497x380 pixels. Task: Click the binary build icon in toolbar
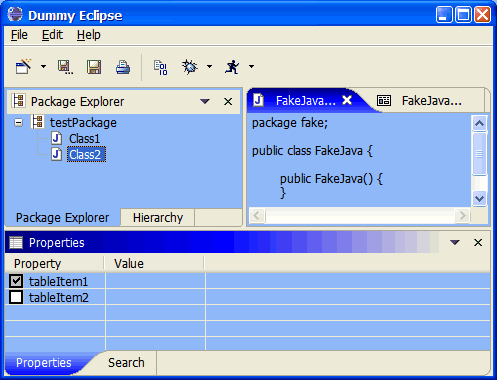pyautogui.click(x=161, y=67)
